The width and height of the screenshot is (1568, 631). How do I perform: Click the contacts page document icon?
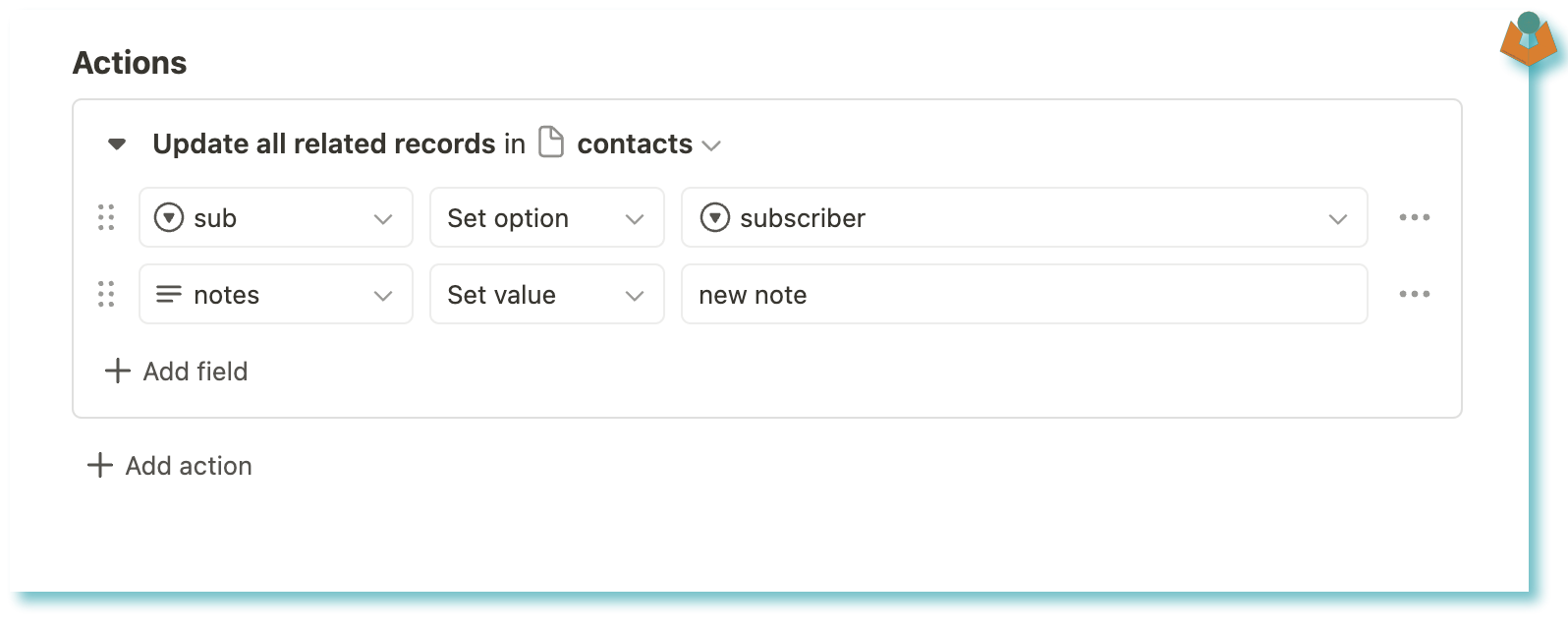pos(552,143)
